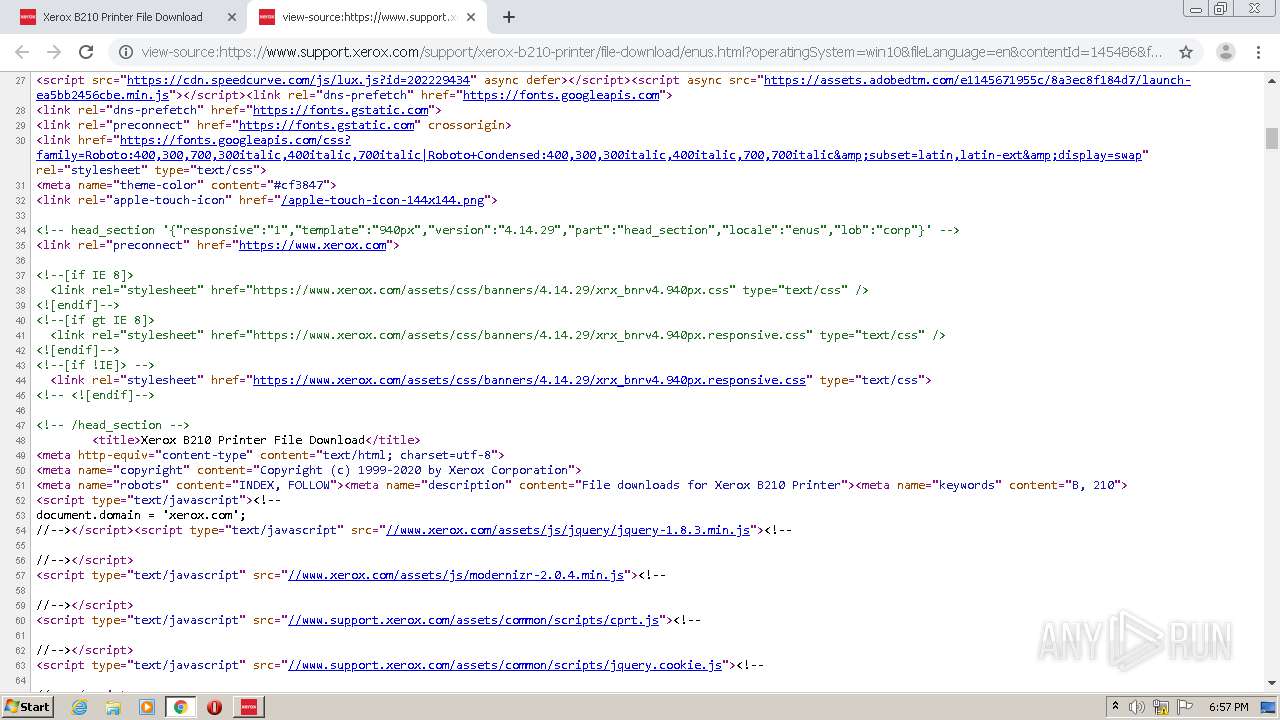Open the modernizr-2.0.4.min.js link

(x=455, y=575)
